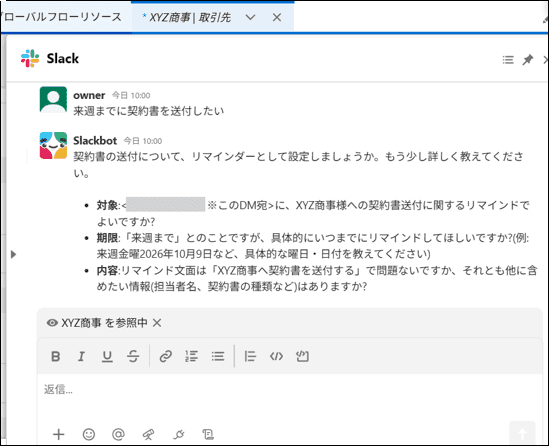Click the Slackbot username
Viewport: 549px width, 446px height.
(x=95, y=141)
